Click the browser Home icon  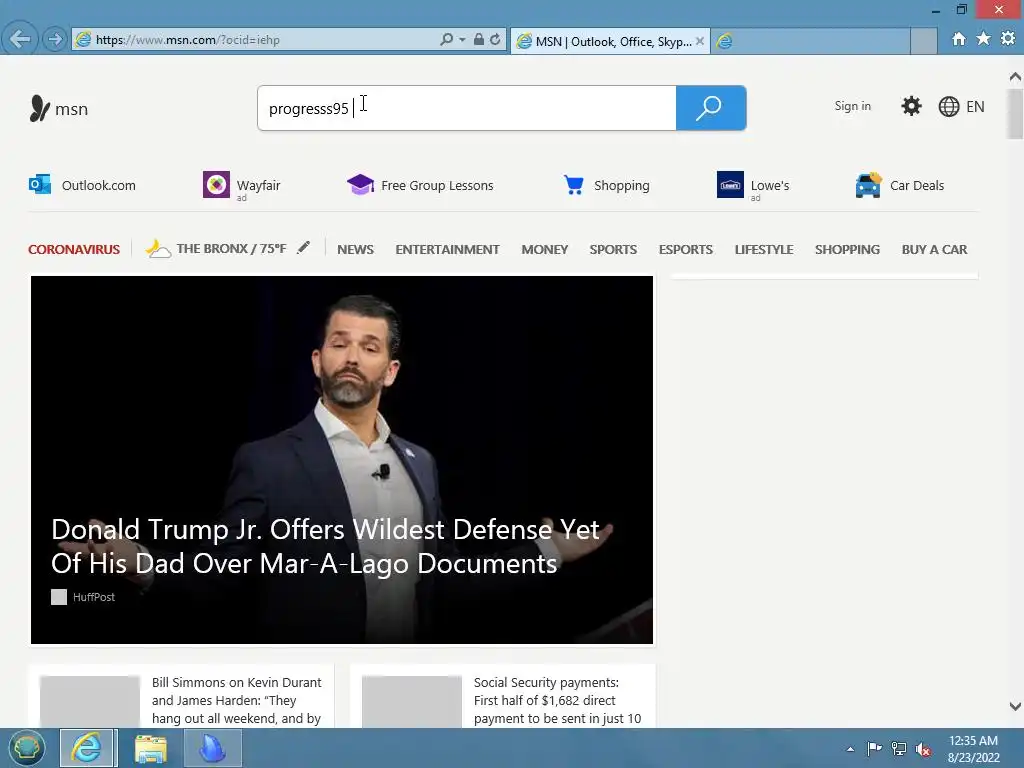pos(959,39)
